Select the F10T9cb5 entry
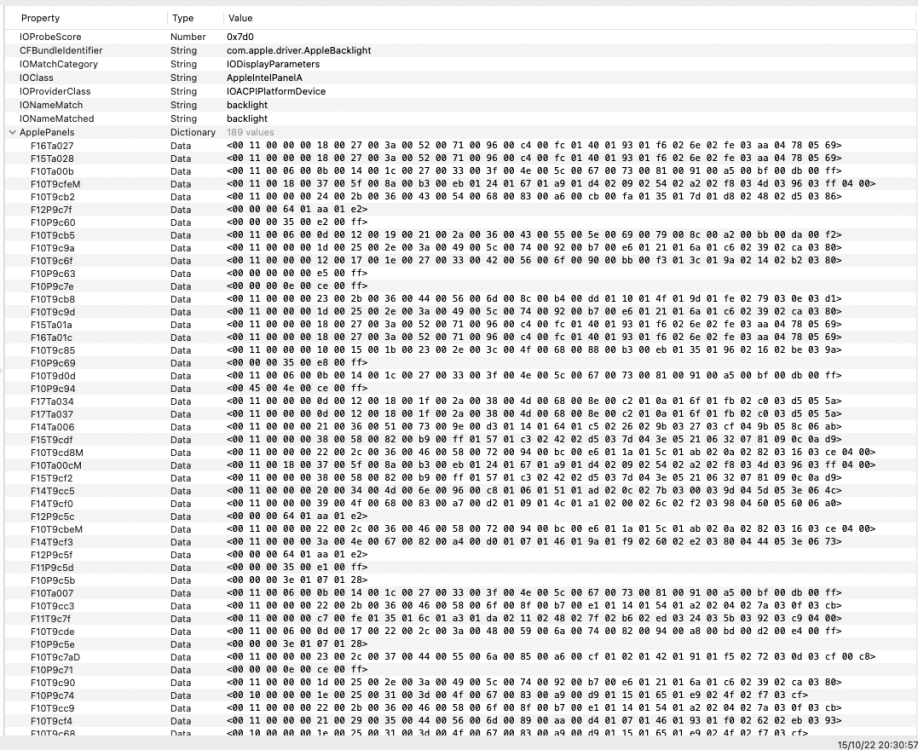 pos(53,235)
